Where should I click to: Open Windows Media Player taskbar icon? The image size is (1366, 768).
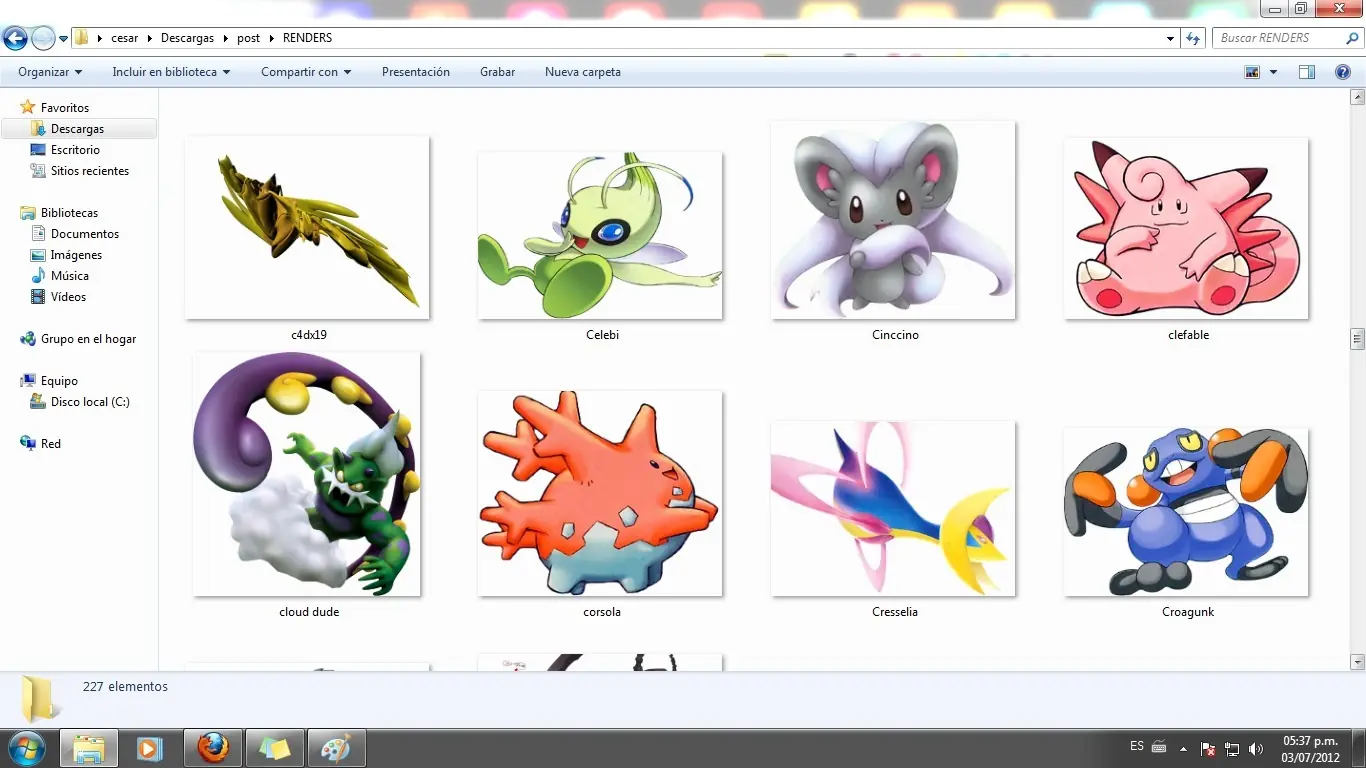pyautogui.click(x=150, y=747)
